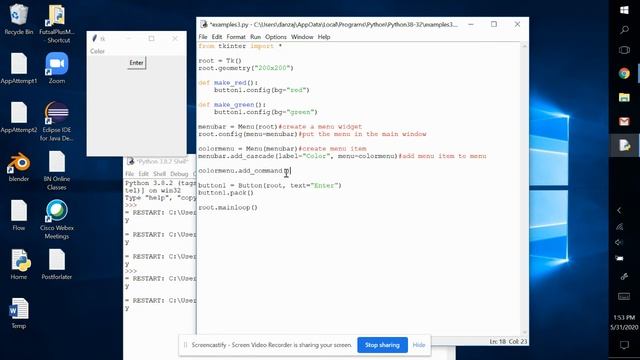Open the File menu in Python Shell window

click(129, 174)
